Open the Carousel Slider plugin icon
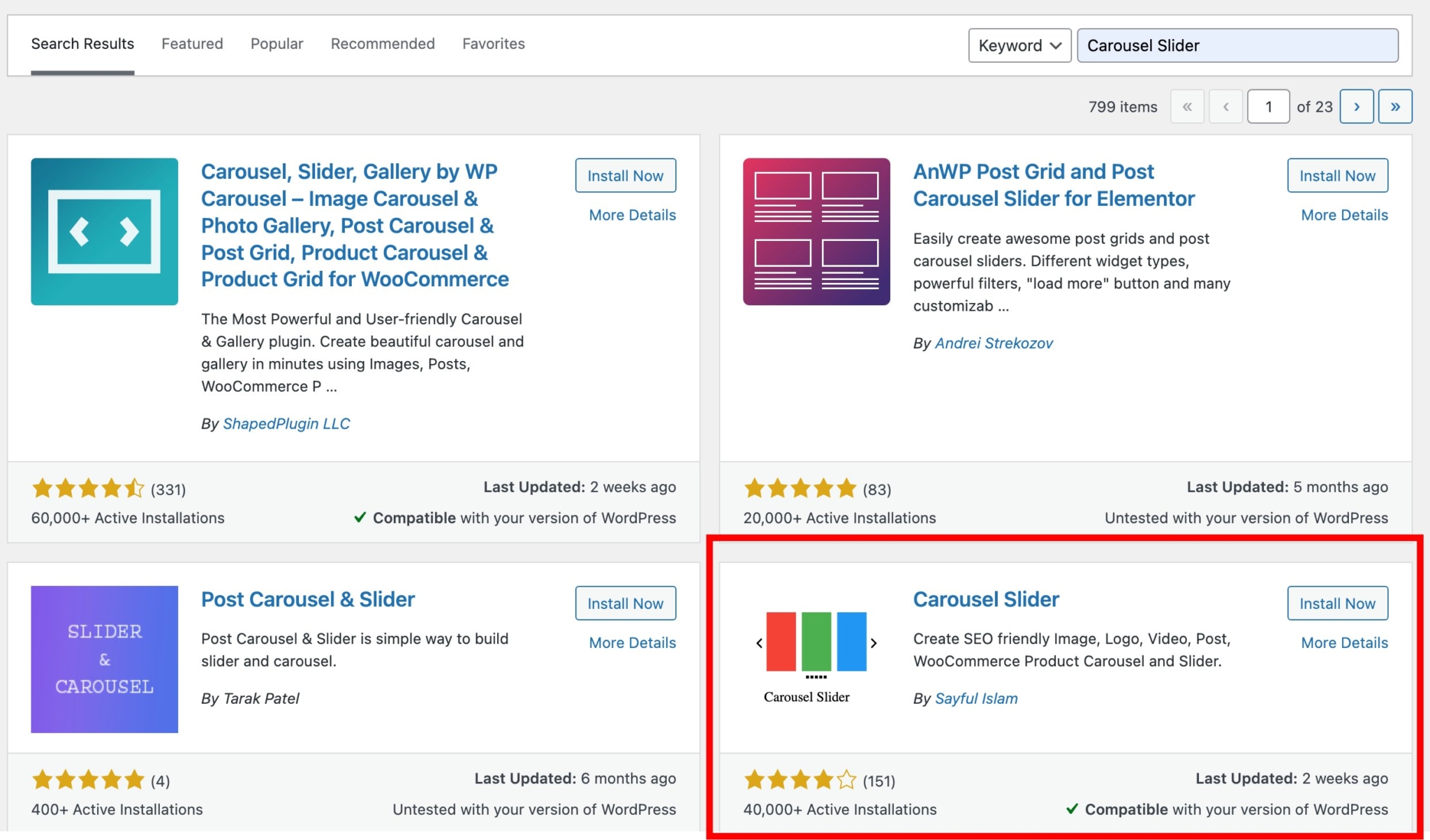This screenshot has height=840, width=1430. click(816, 659)
